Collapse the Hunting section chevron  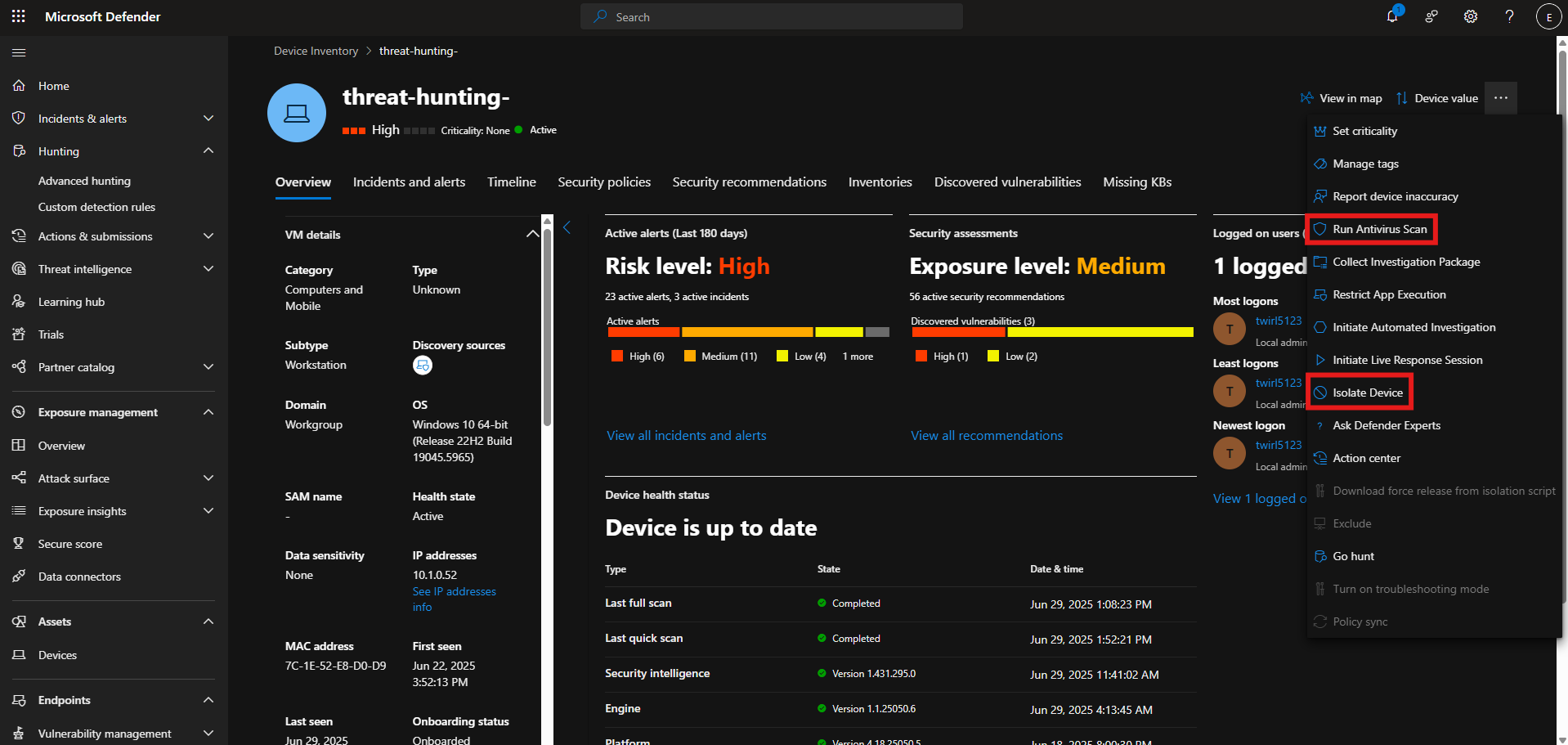coord(208,150)
